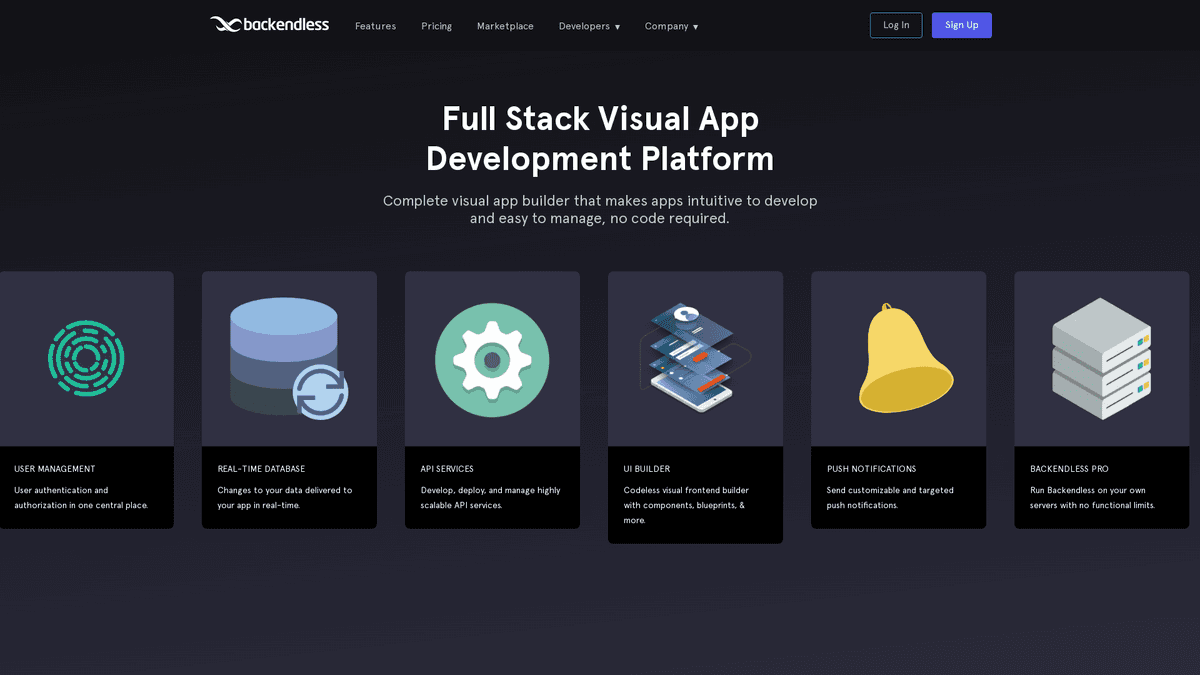Image resolution: width=1200 pixels, height=675 pixels.
Task: Select Marketplace in the top navigation
Action: click(x=505, y=26)
